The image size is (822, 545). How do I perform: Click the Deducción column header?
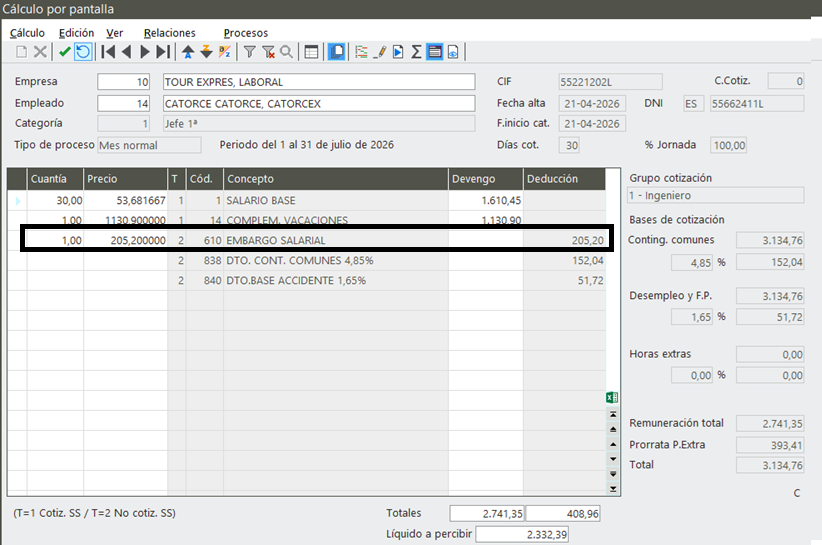click(564, 179)
